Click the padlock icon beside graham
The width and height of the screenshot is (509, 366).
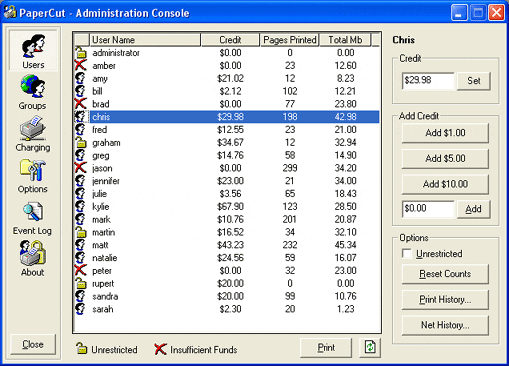tap(80, 142)
